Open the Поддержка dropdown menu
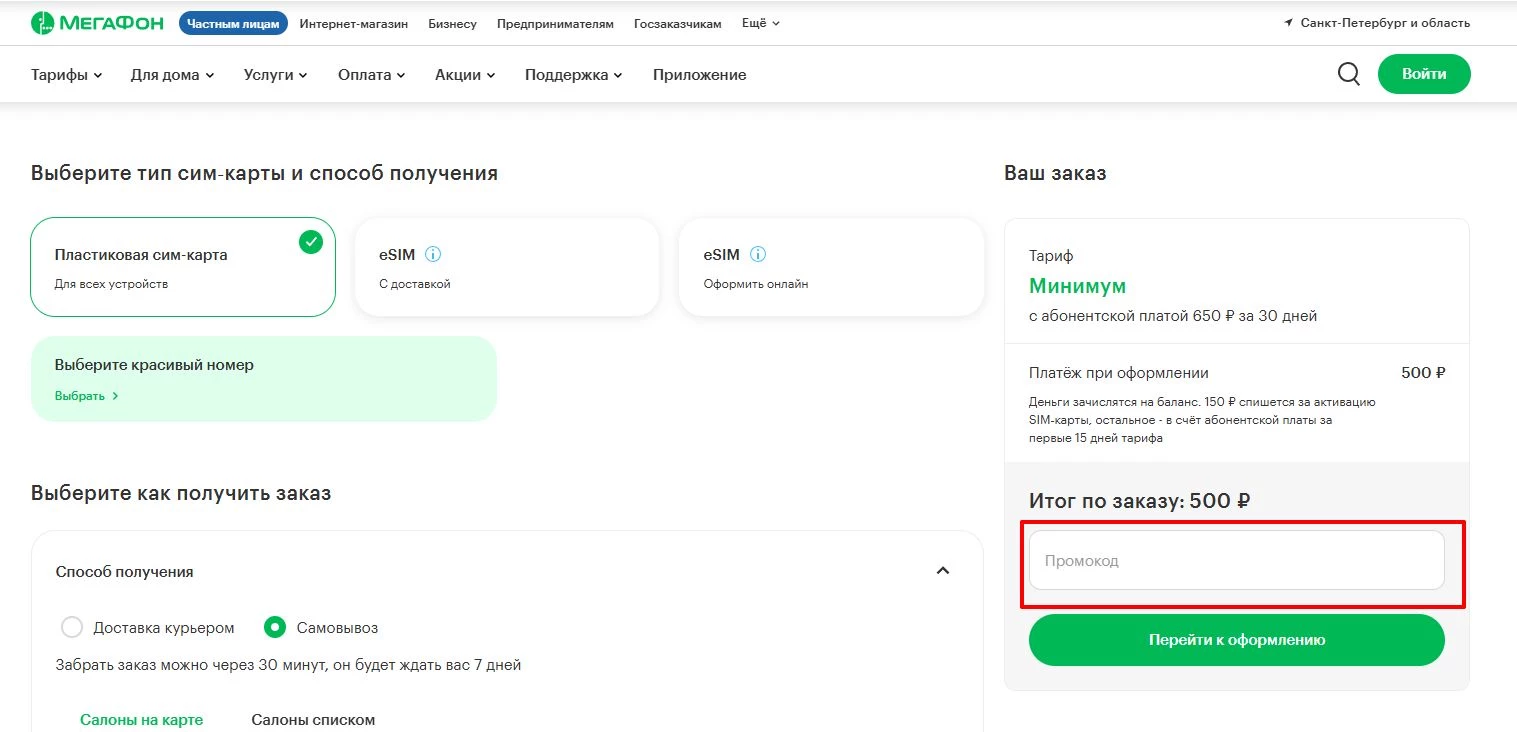The image size is (1517, 732). [x=572, y=74]
